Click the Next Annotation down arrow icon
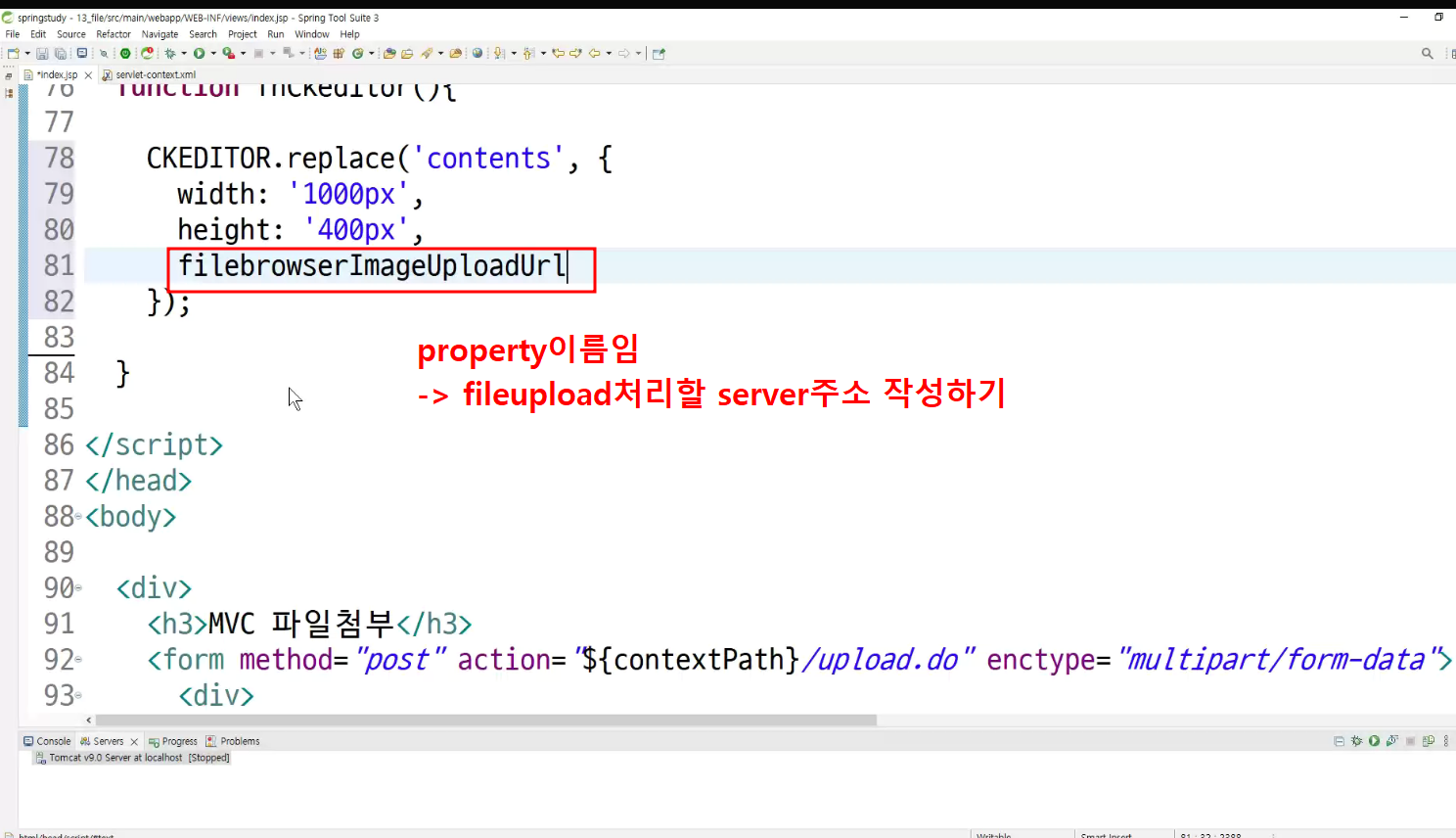The height and width of the screenshot is (838, 1456). (499, 54)
